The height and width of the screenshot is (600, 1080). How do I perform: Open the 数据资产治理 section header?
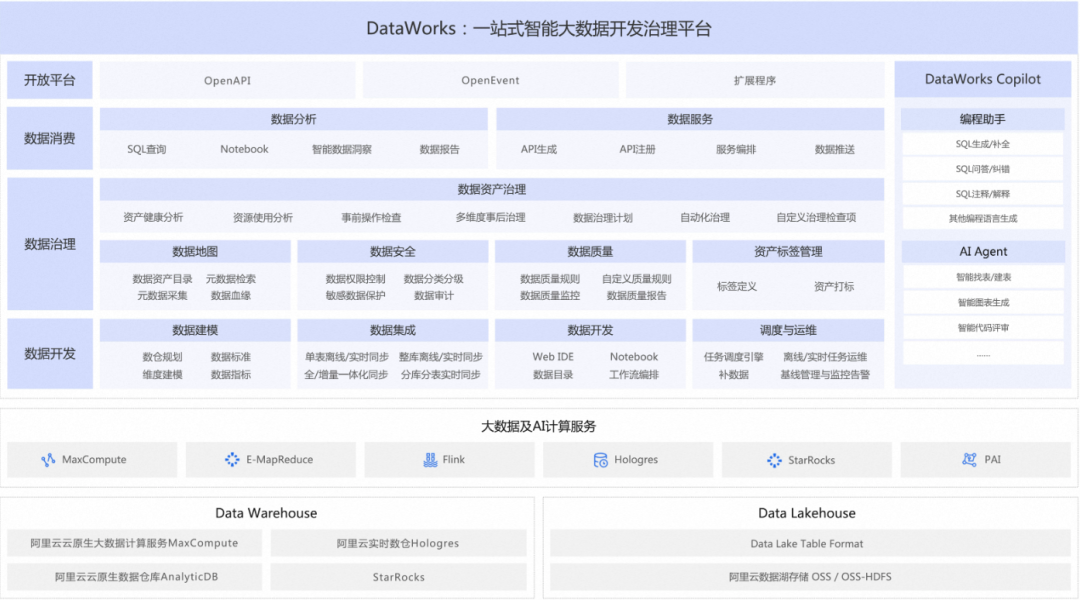pos(492,189)
